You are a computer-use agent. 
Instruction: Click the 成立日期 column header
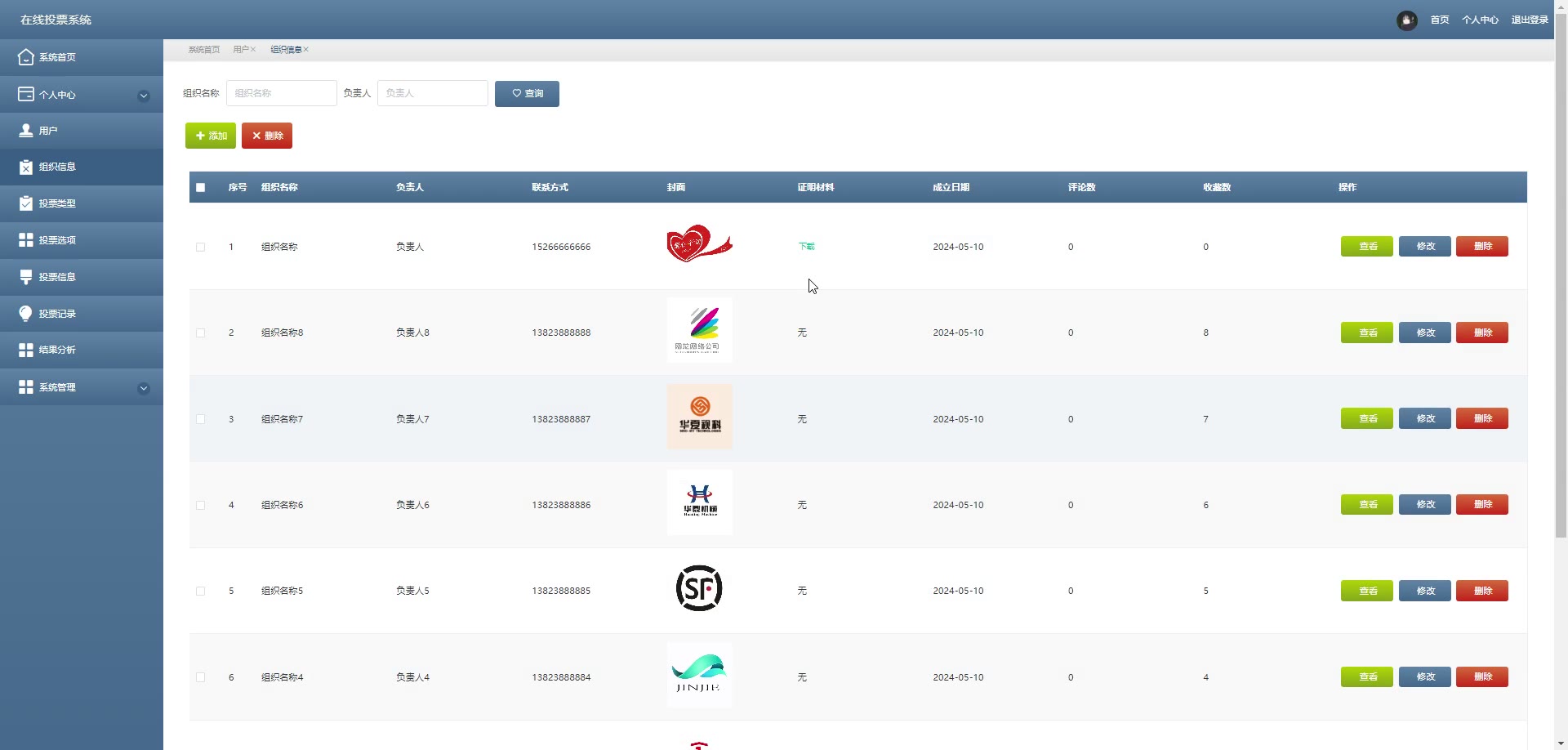click(951, 187)
